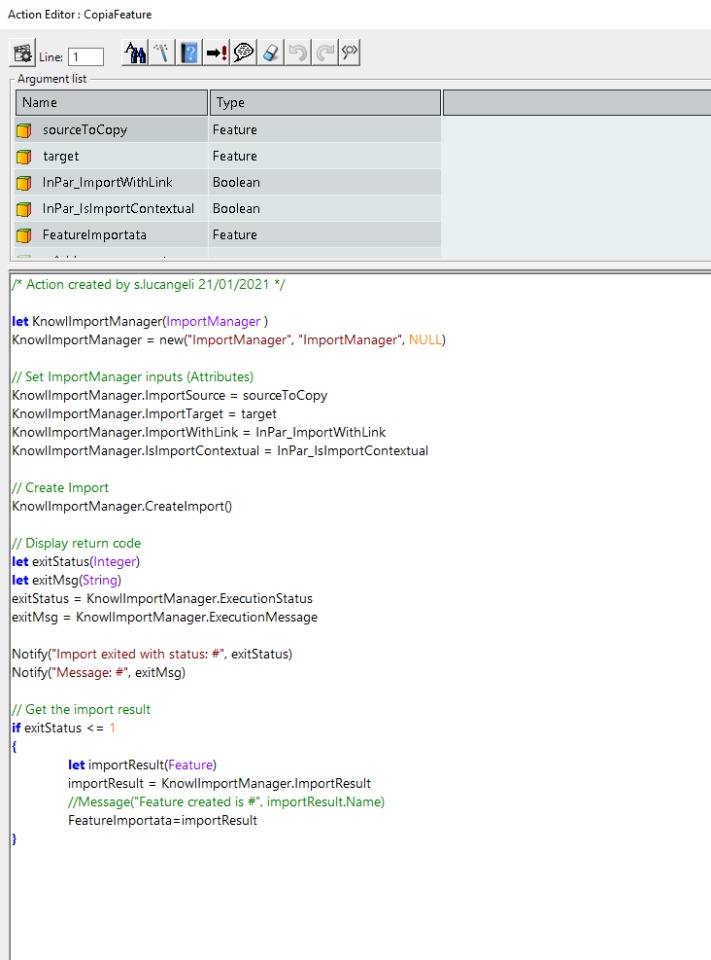Viewport: 711px width, 960px height.
Task: Click the 'let KnowlImportManager(ImportManager )' line
Action: tap(140, 321)
